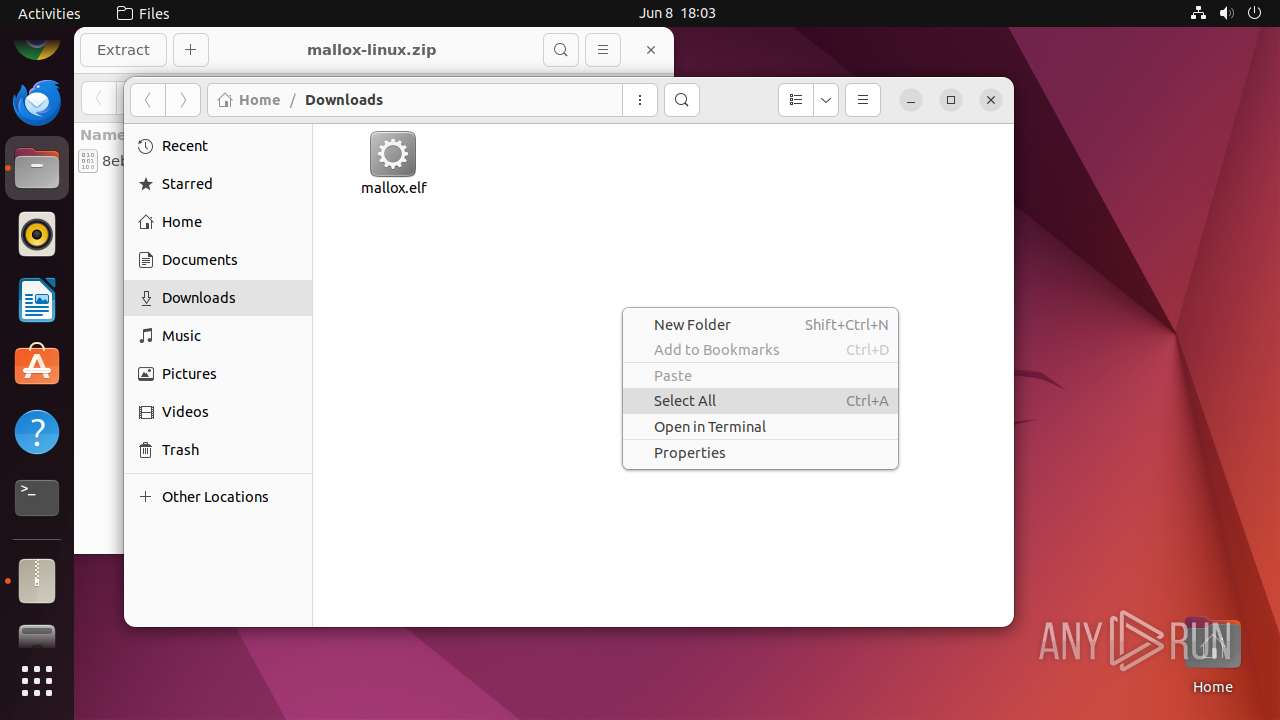Open archive manager hamburger menu

coord(602,50)
